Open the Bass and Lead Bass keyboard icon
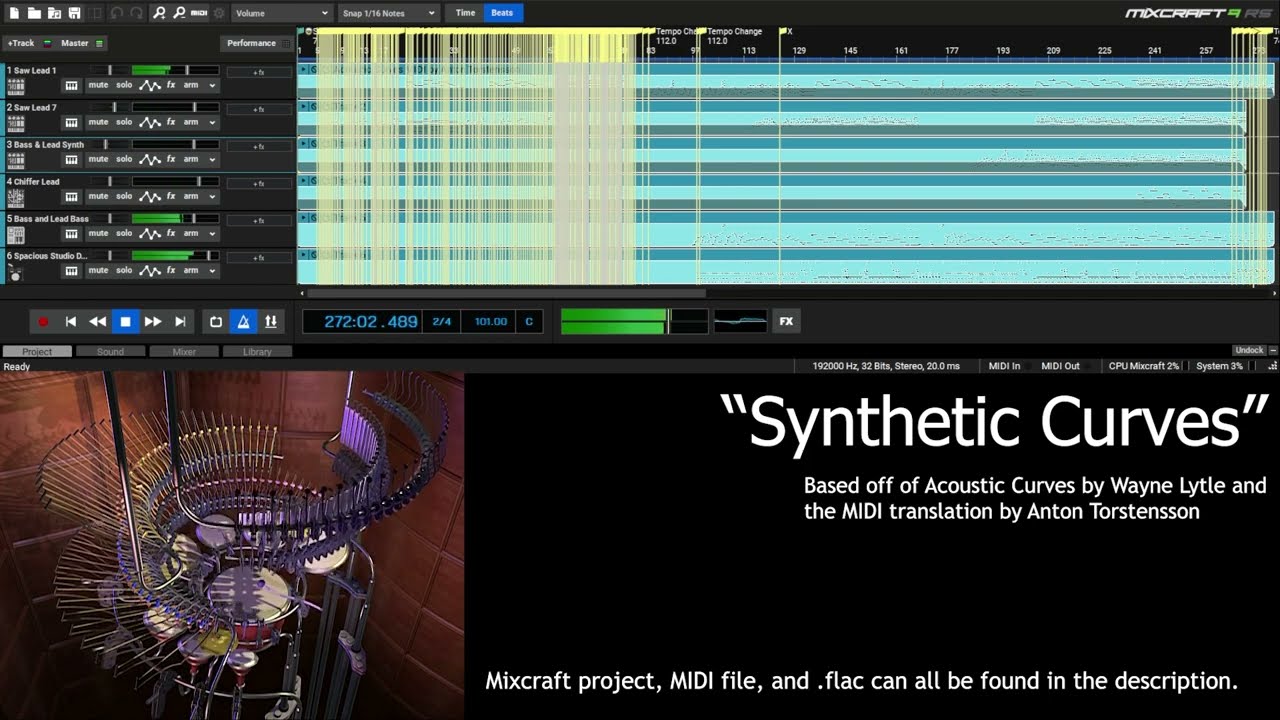Image resolution: width=1280 pixels, height=720 pixels. pyautogui.click(x=71, y=233)
